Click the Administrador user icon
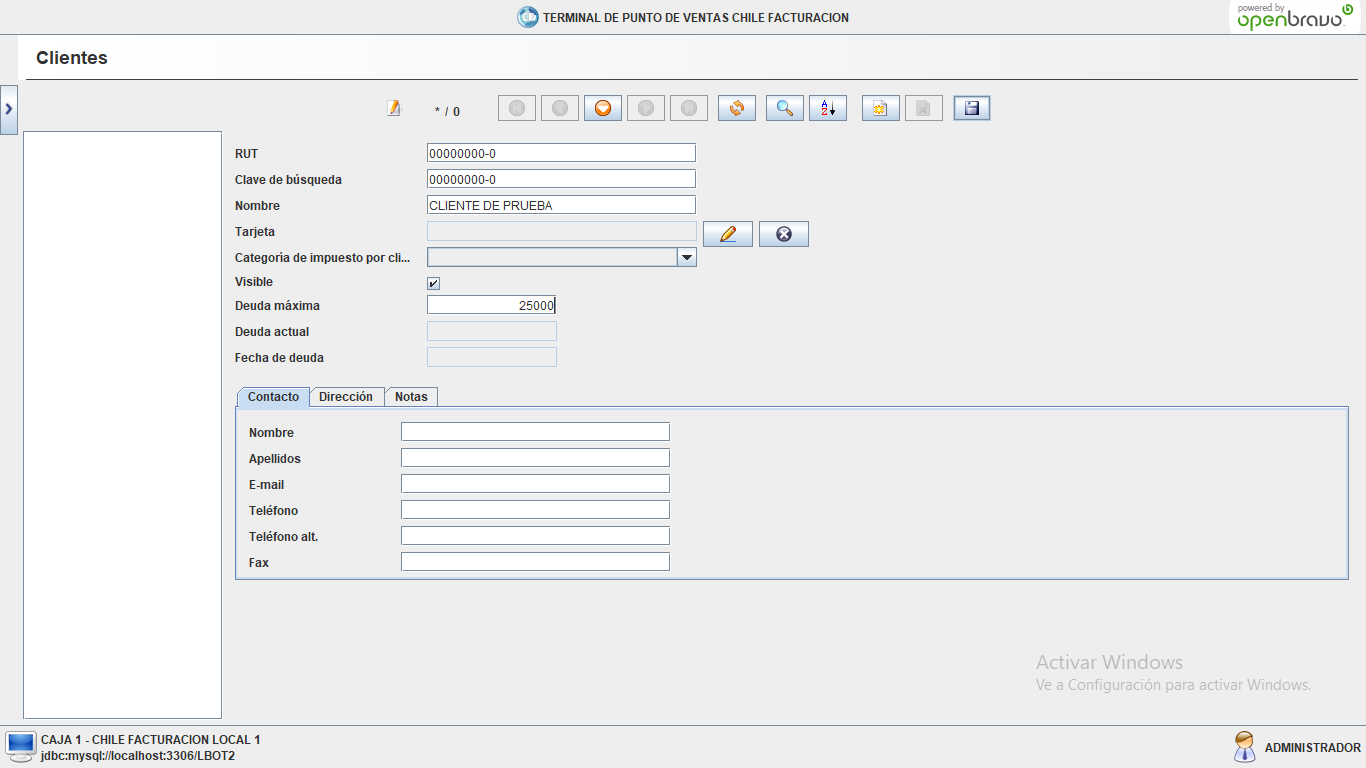1366x768 pixels. point(1245,747)
